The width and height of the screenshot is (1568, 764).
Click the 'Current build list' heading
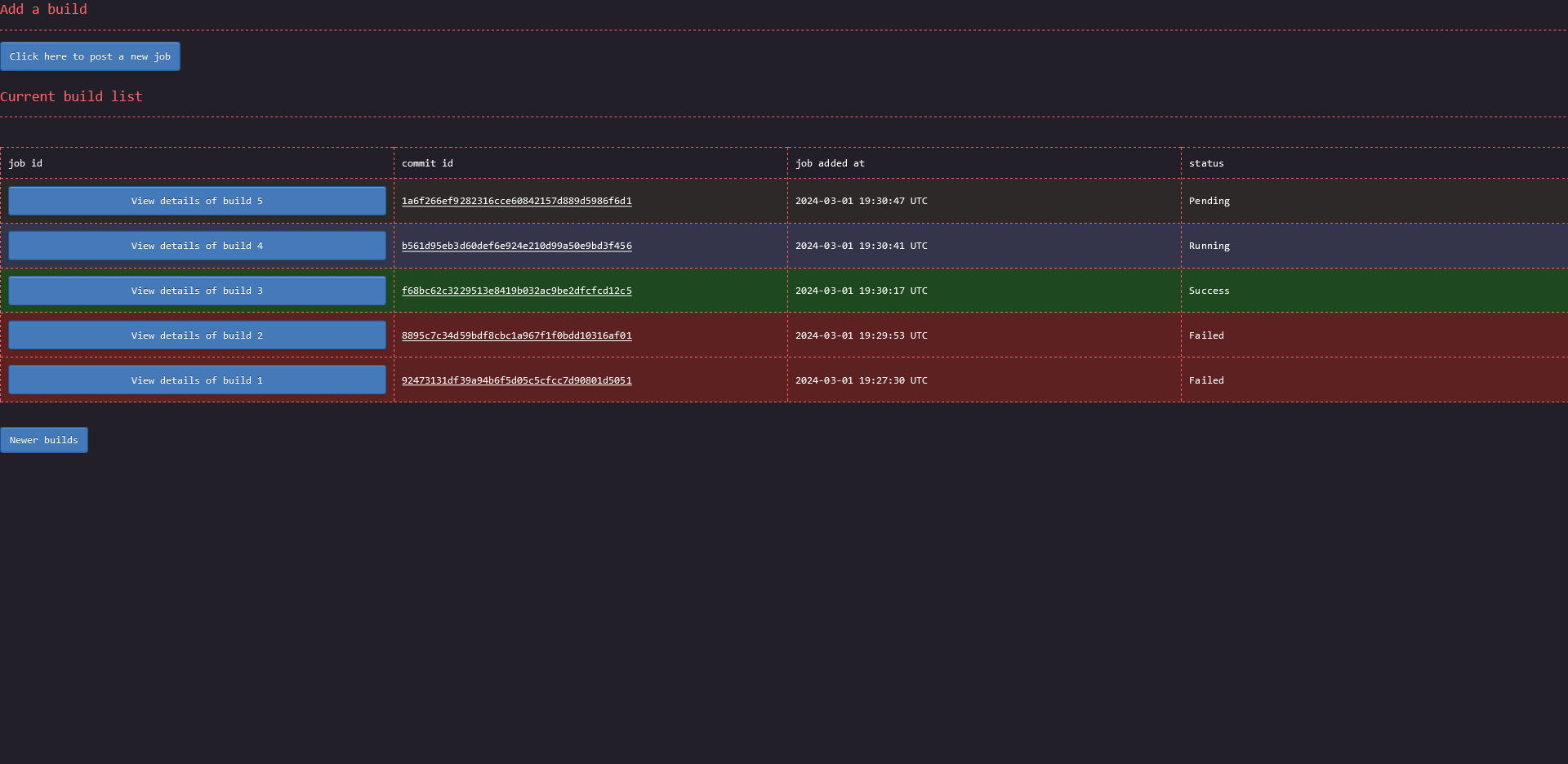[x=71, y=96]
